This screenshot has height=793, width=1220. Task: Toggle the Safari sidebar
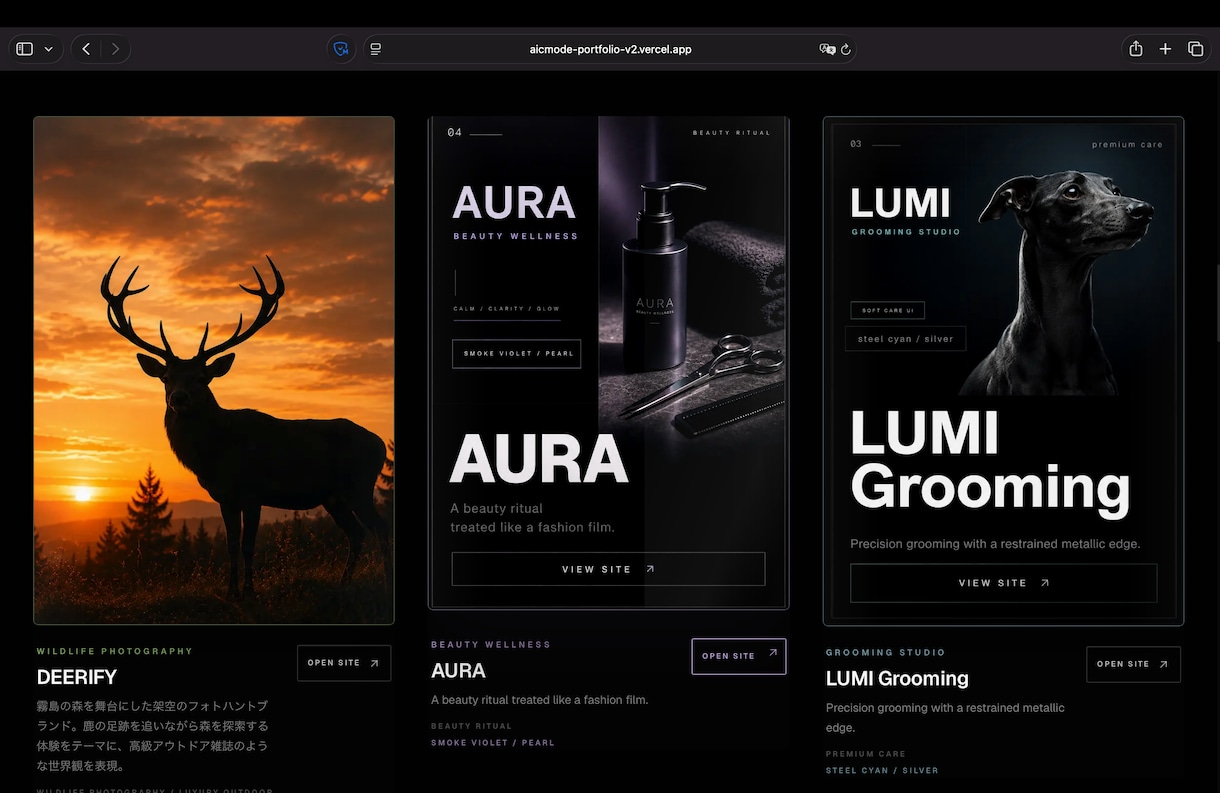(x=25, y=49)
